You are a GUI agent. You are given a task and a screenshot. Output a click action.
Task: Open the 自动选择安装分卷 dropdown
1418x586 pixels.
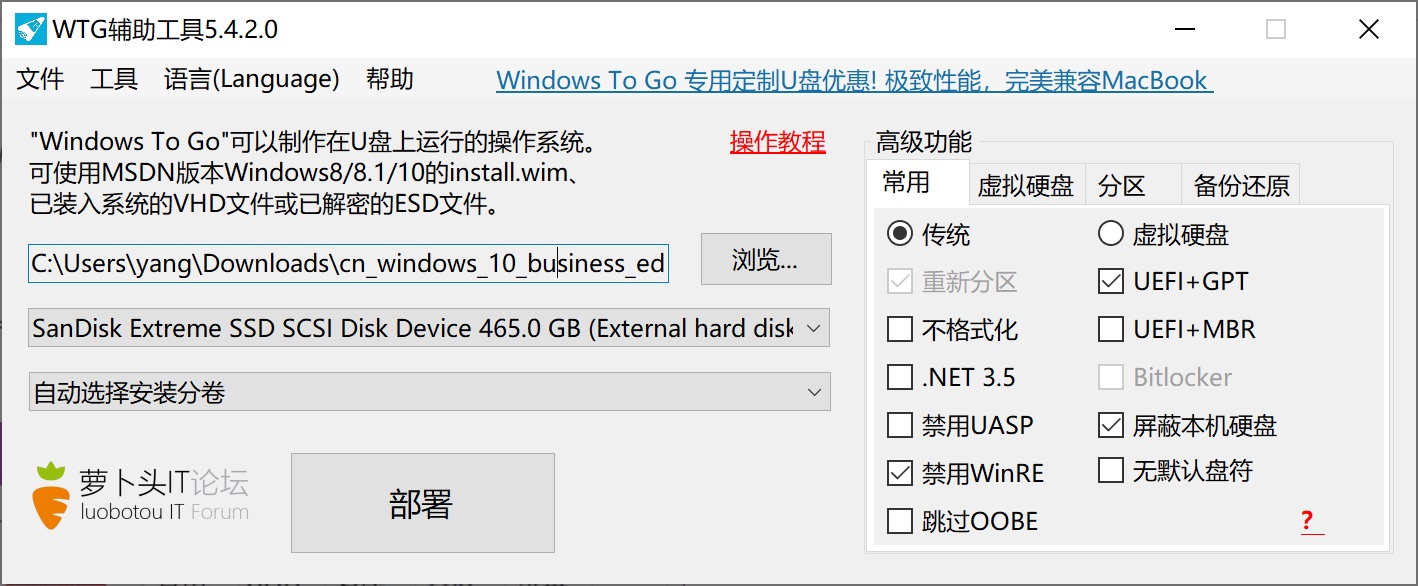(429, 392)
